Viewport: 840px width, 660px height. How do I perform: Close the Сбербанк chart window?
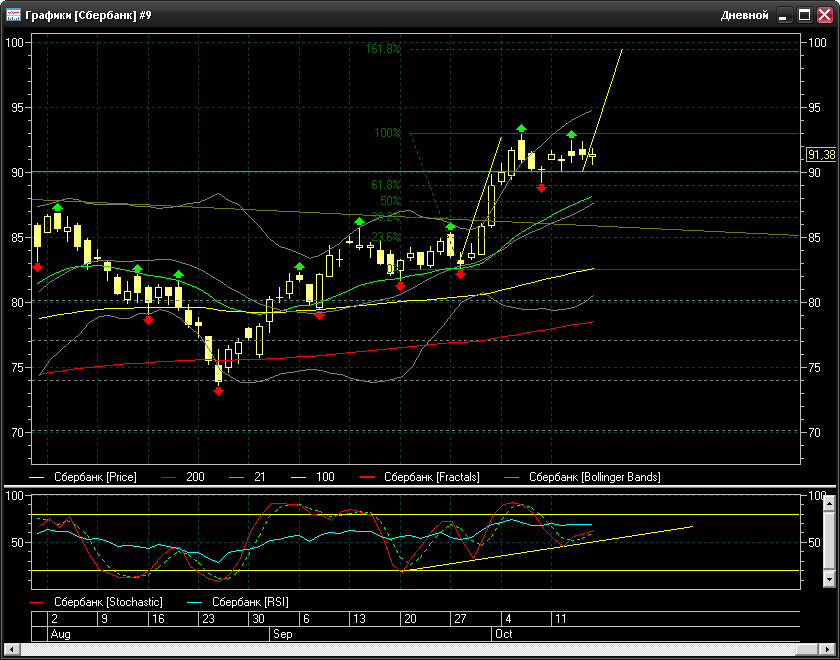[824, 16]
